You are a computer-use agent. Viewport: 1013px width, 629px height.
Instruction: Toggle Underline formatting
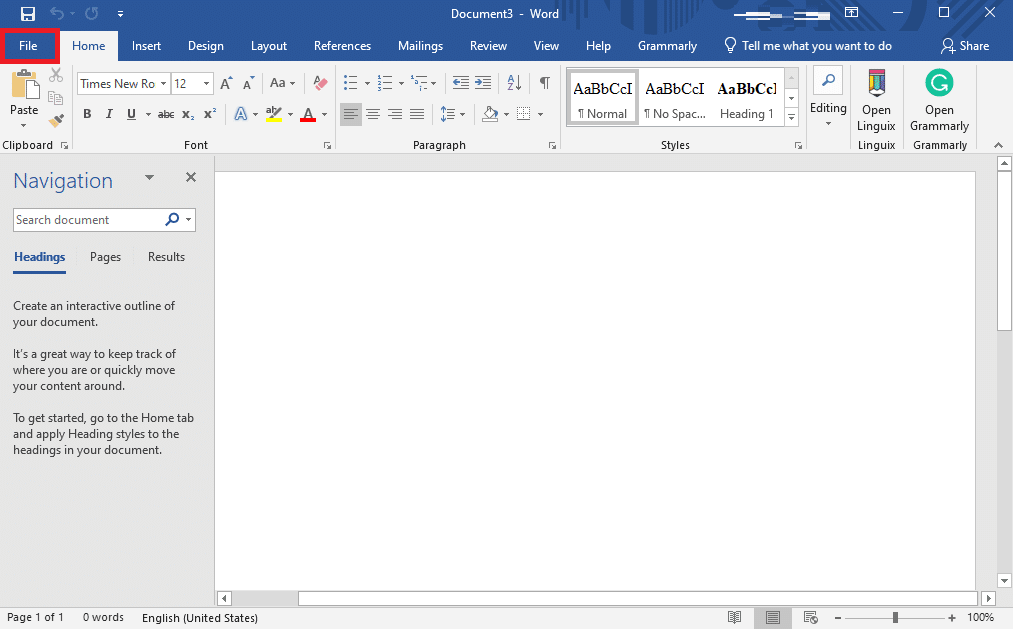pyautogui.click(x=131, y=114)
